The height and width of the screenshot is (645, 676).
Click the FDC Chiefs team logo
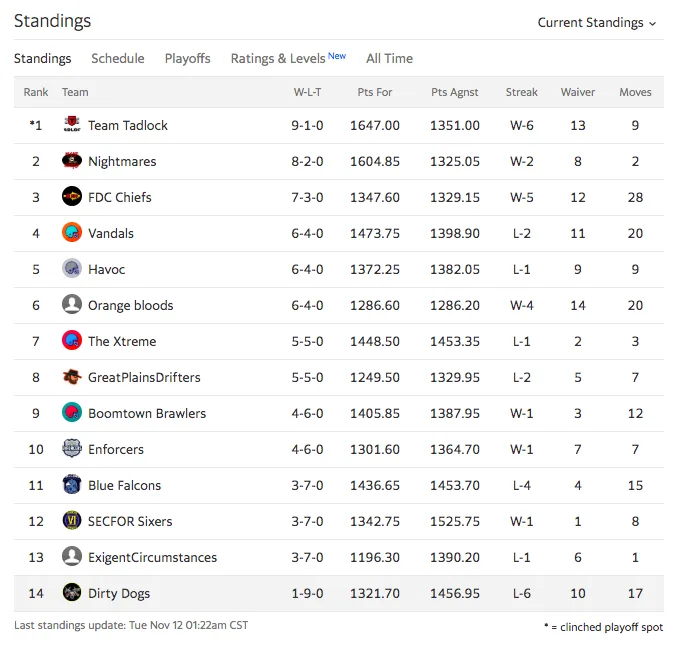pos(72,197)
